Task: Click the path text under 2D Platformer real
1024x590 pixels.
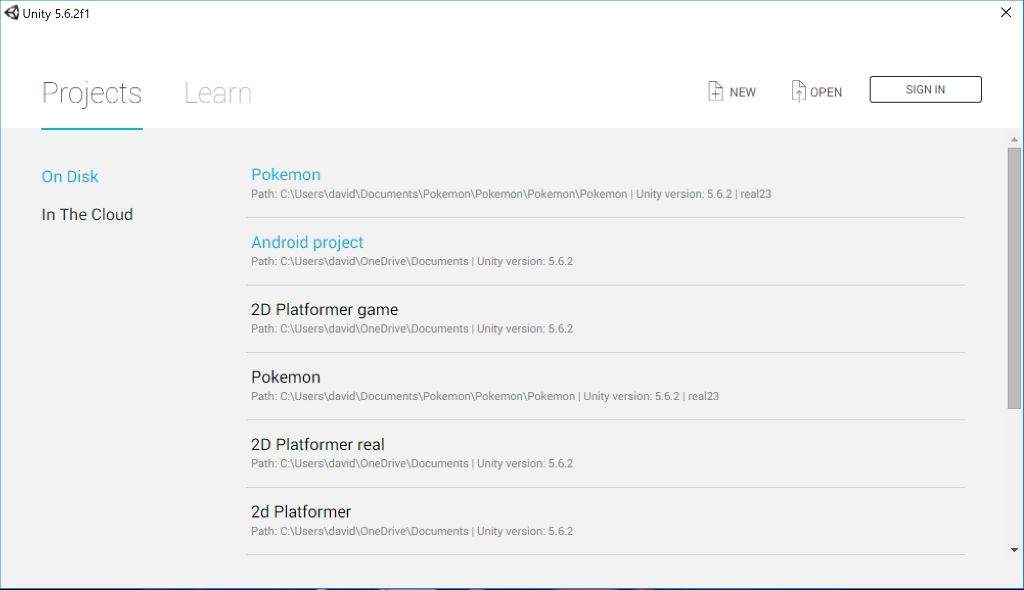Action: pos(412,463)
